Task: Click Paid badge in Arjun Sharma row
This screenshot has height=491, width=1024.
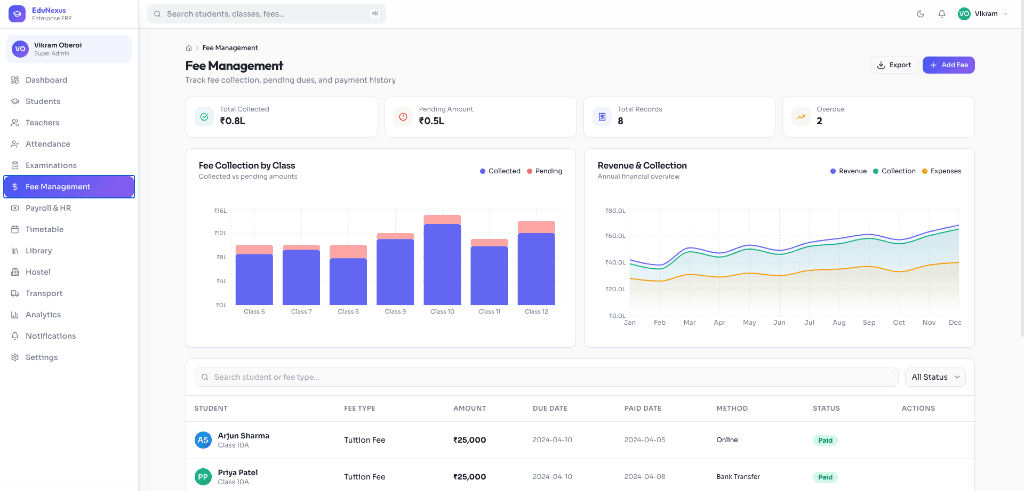Action: point(825,441)
